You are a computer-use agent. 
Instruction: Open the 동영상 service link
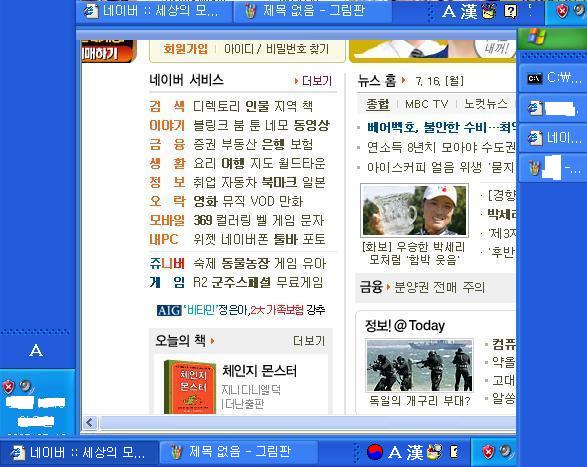[311, 125]
